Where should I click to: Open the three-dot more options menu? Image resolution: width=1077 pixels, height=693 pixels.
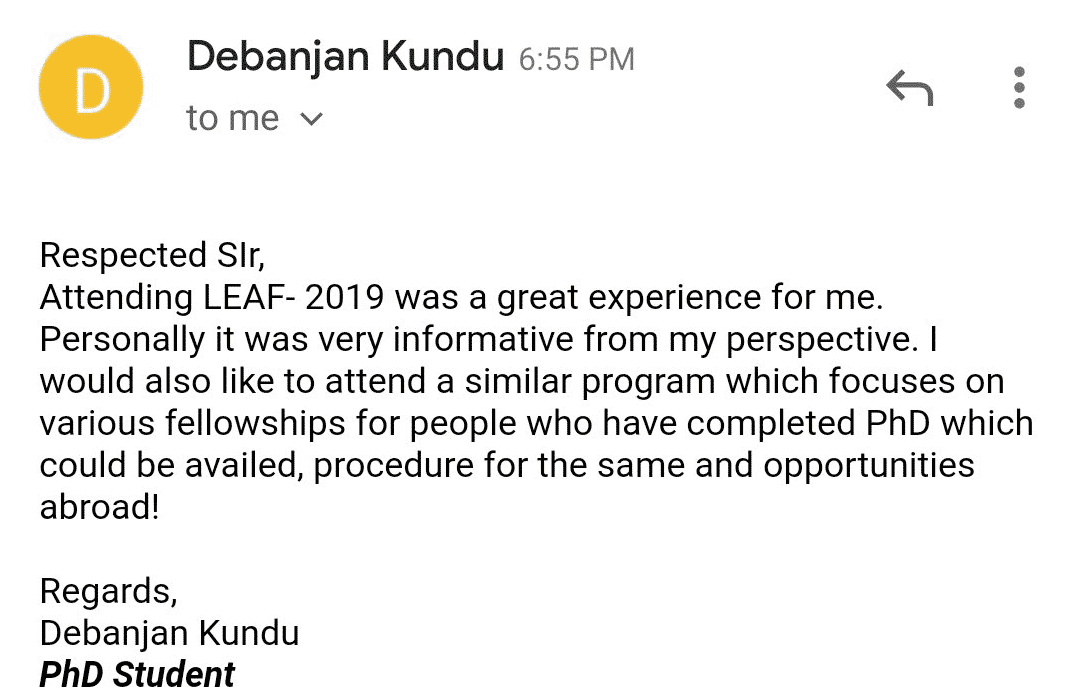(1019, 87)
